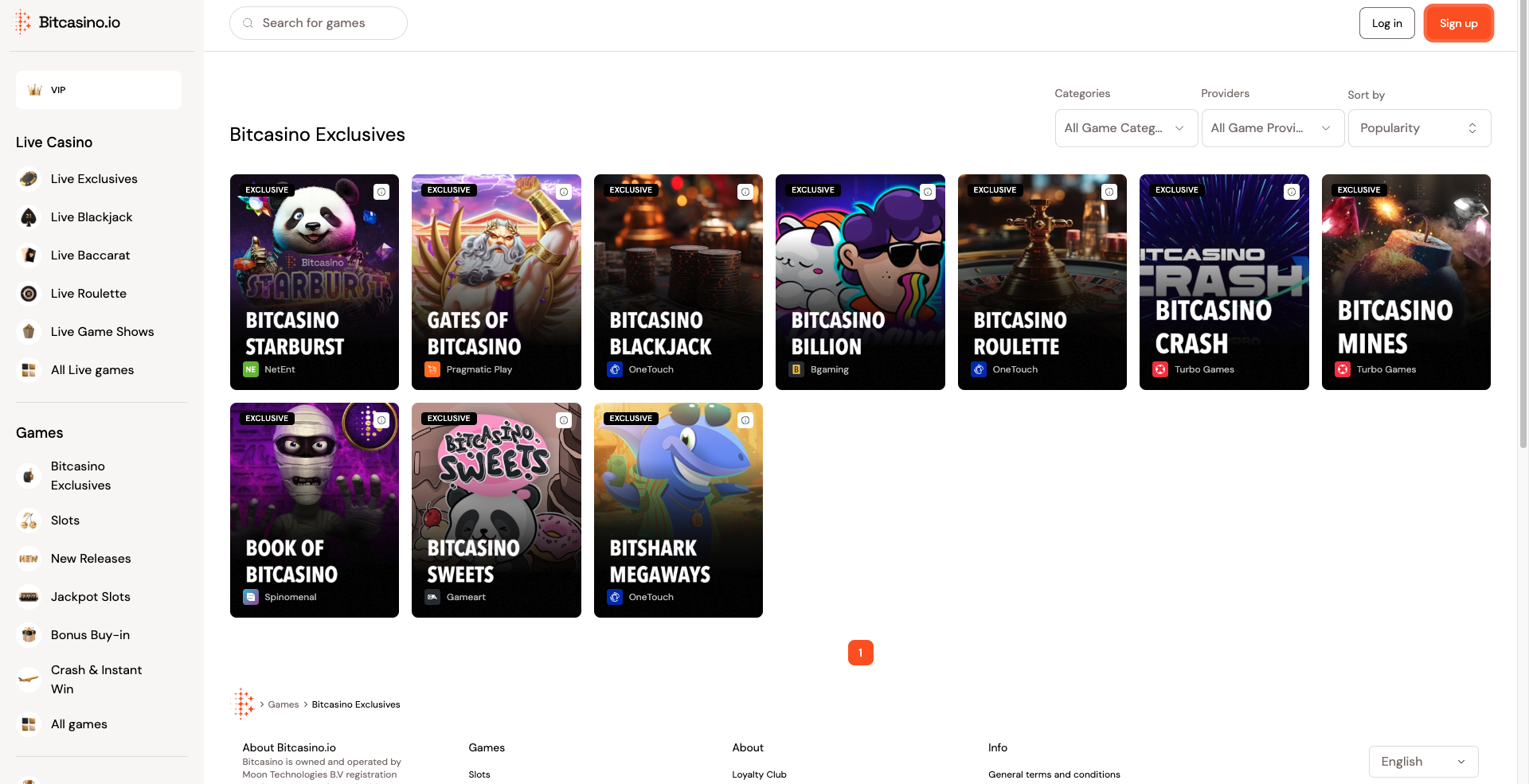Image resolution: width=1529 pixels, height=784 pixels.
Task: Open info icon on Book of Bitcasino card
Action: click(381, 420)
